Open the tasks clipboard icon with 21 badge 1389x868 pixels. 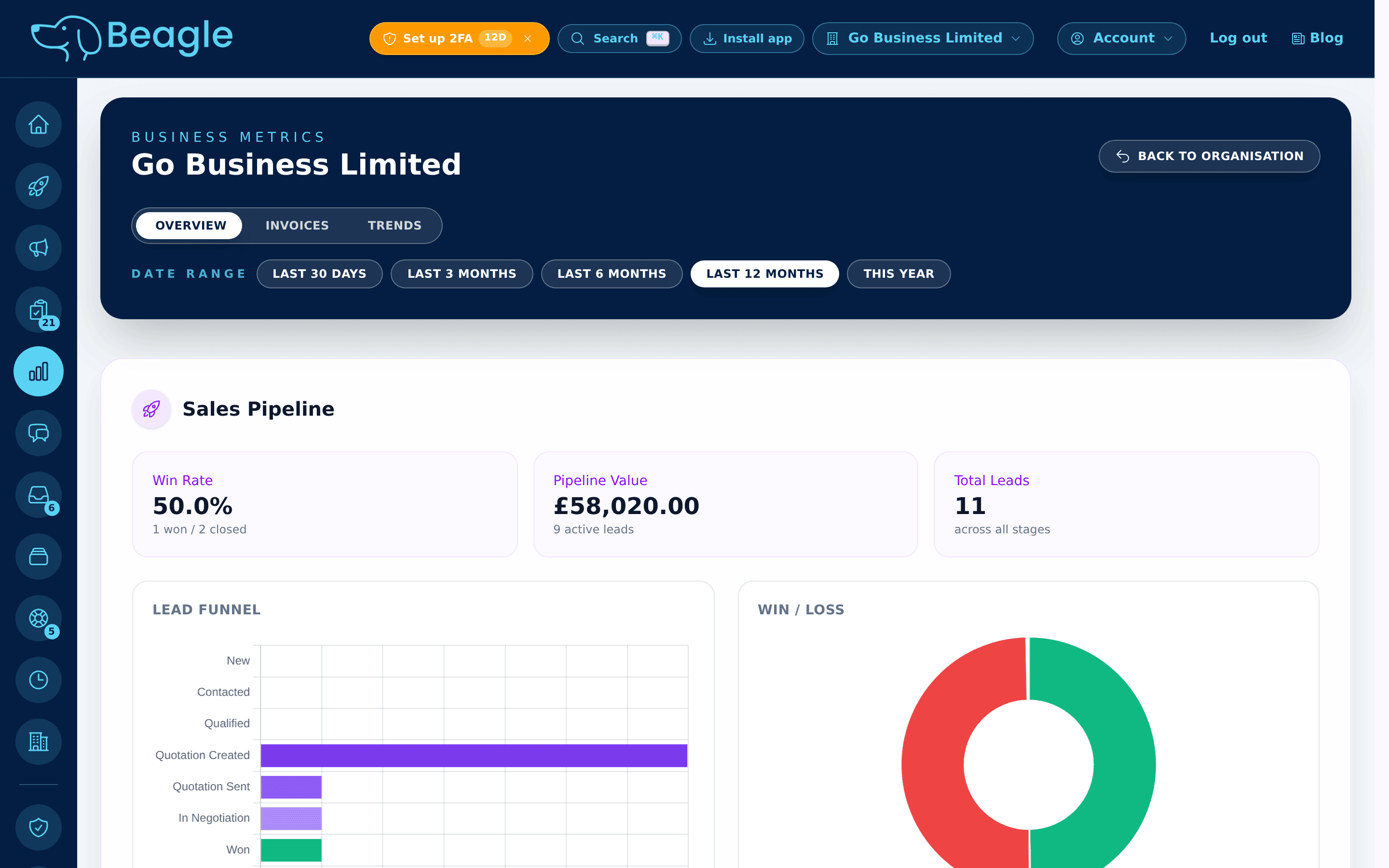click(39, 310)
